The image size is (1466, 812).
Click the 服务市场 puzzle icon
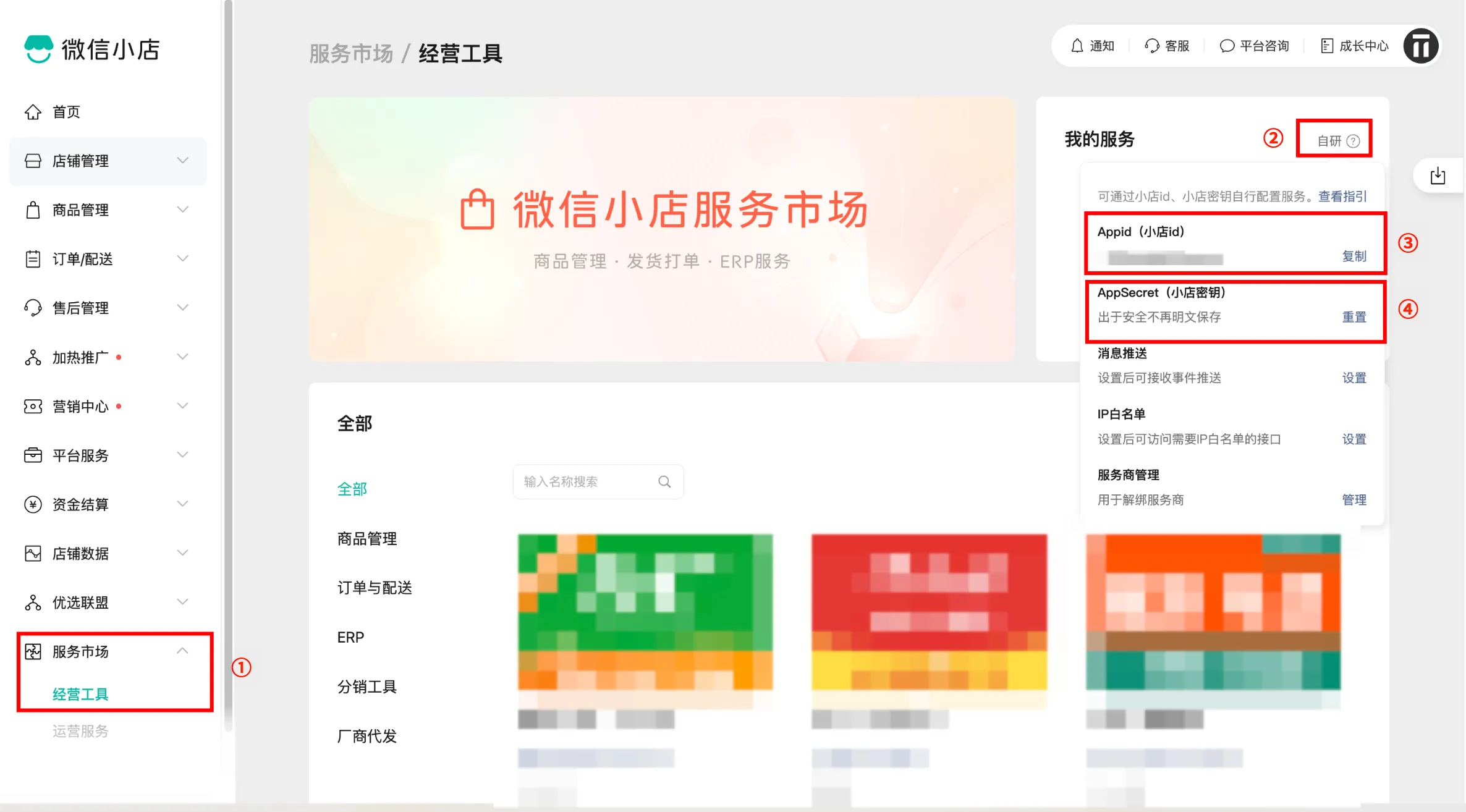(33, 651)
